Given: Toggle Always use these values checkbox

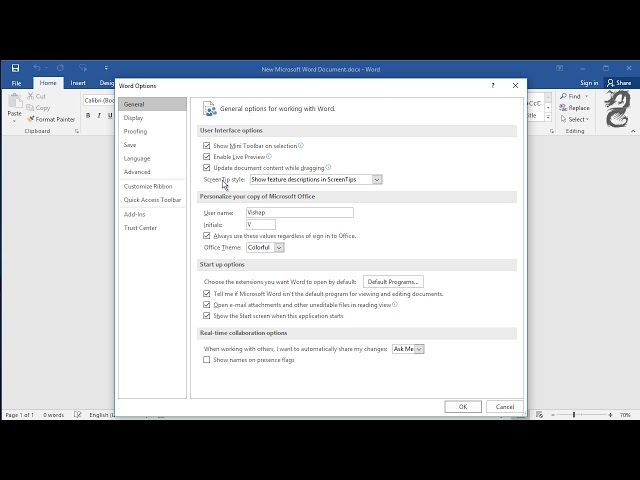Looking at the screenshot, I should click(x=207, y=236).
